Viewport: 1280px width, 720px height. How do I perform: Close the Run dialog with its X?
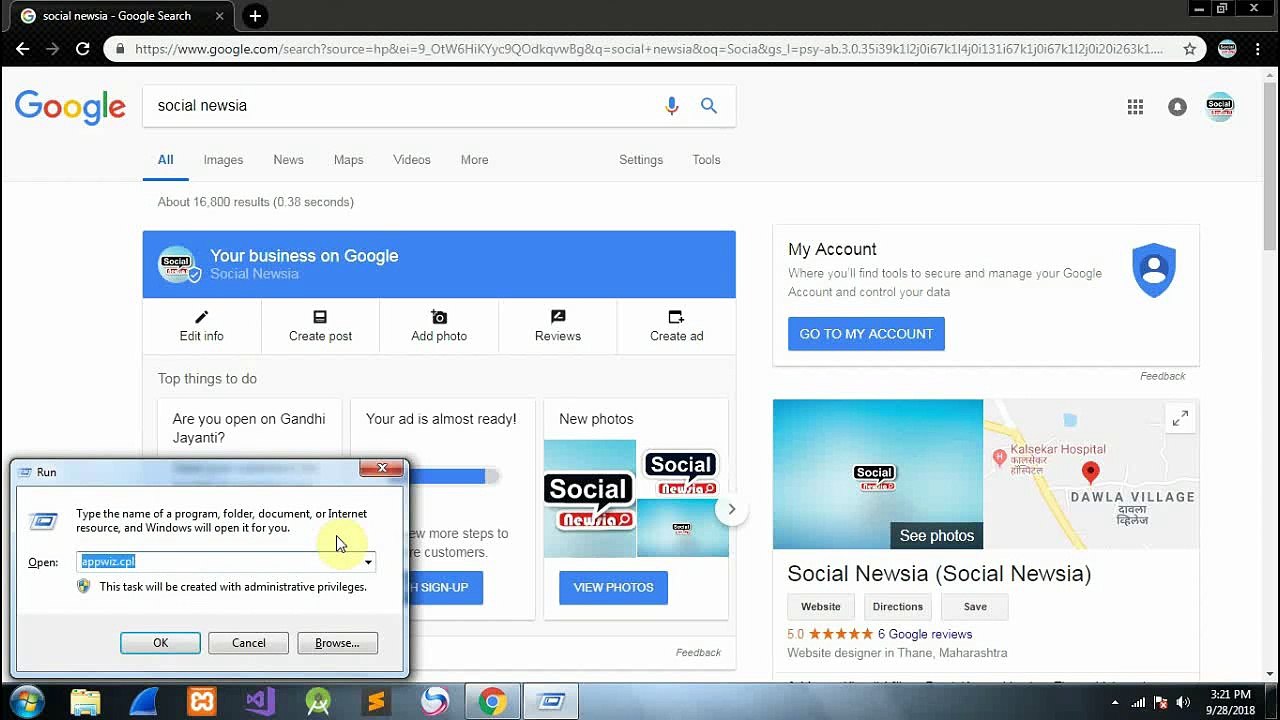pos(382,468)
